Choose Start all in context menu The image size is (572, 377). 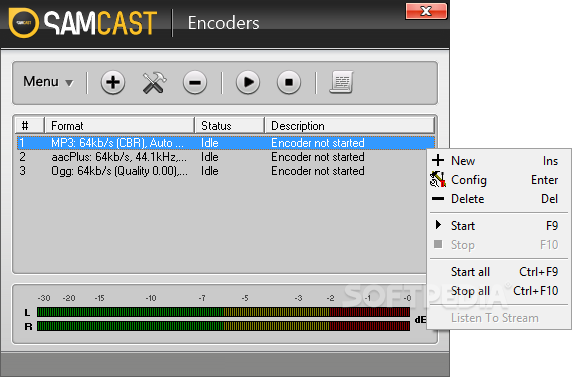click(498, 272)
